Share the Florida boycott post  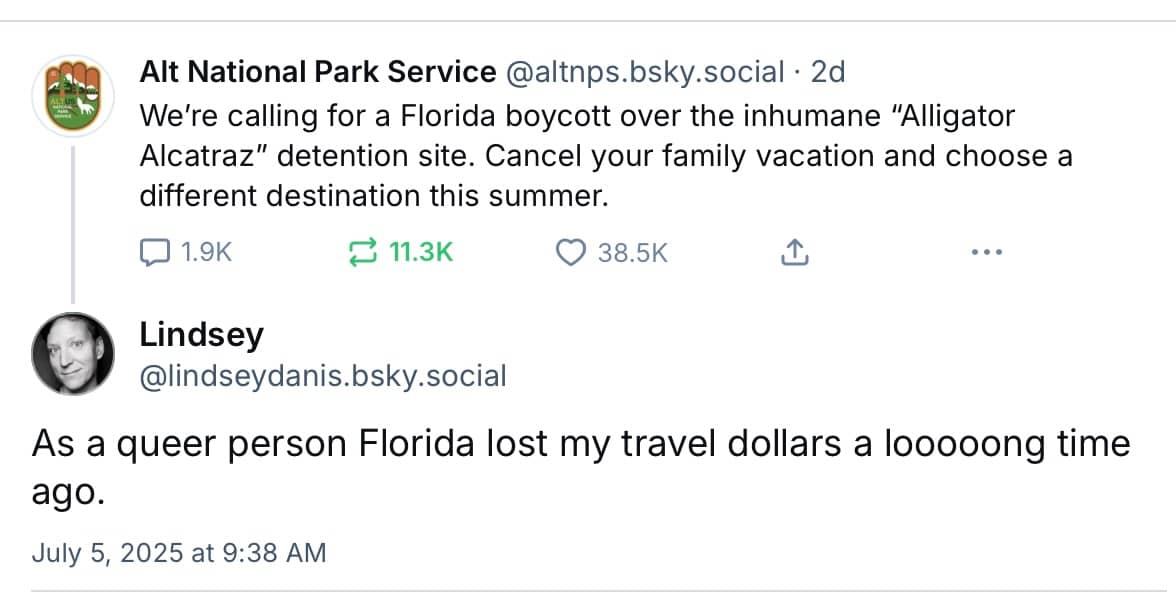pyautogui.click(x=792, y=253)
